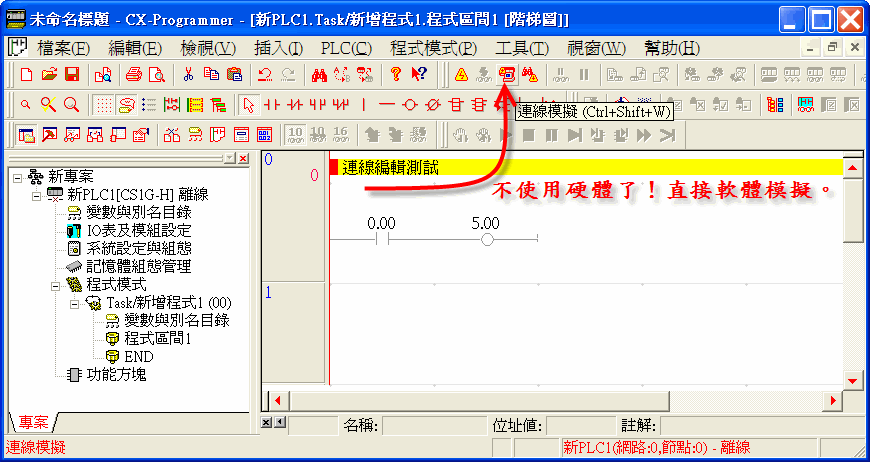
Task: Open Find with the binoculars icon
Action: coord(319,74)
